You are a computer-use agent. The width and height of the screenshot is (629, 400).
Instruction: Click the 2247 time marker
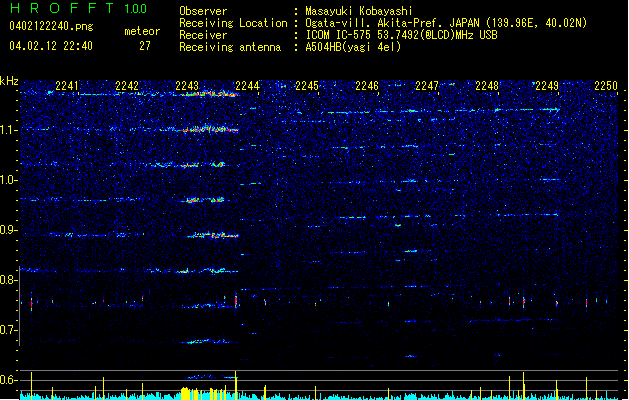(427, 86)
